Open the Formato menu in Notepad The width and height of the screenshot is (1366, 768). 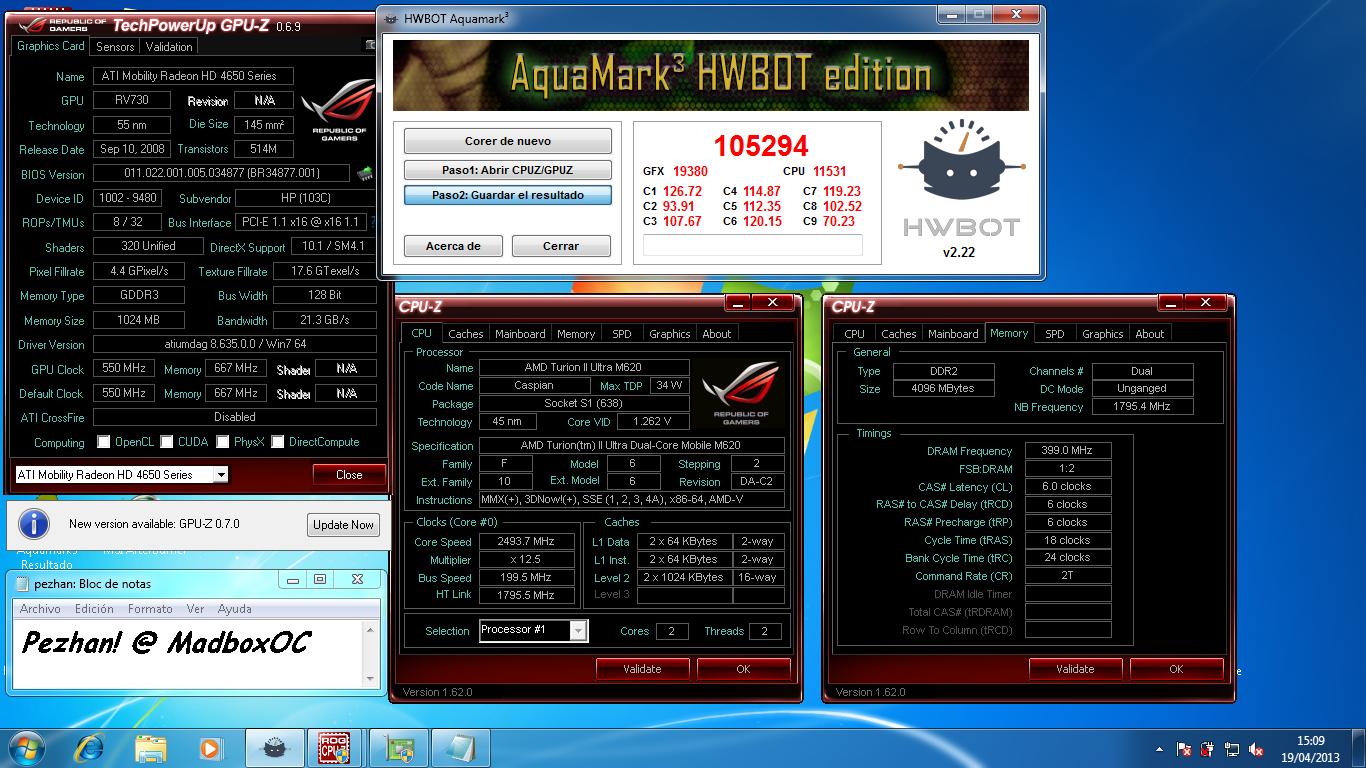tap(150, 609)
